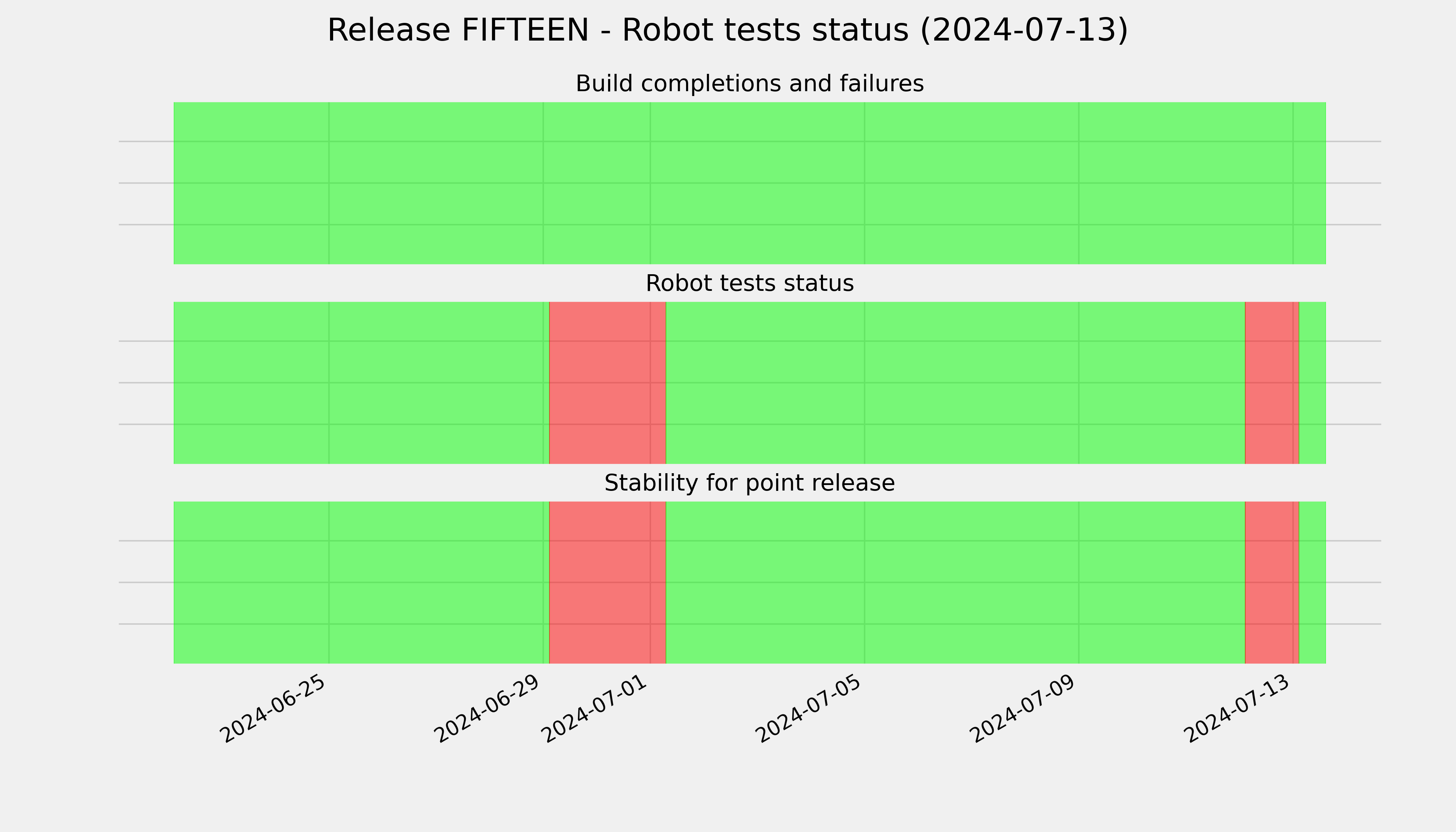Click the main chart title text

pyautogui.click(x=727, y=30)
